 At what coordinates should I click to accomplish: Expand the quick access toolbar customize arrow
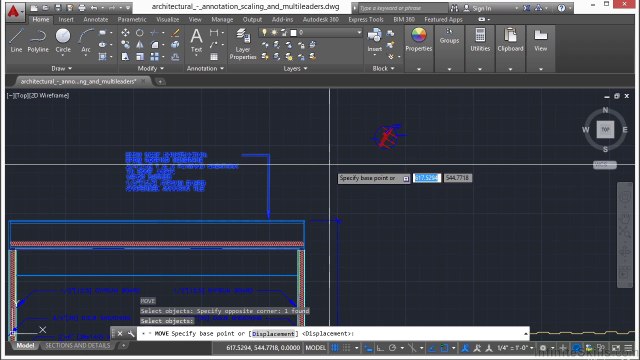128,8
